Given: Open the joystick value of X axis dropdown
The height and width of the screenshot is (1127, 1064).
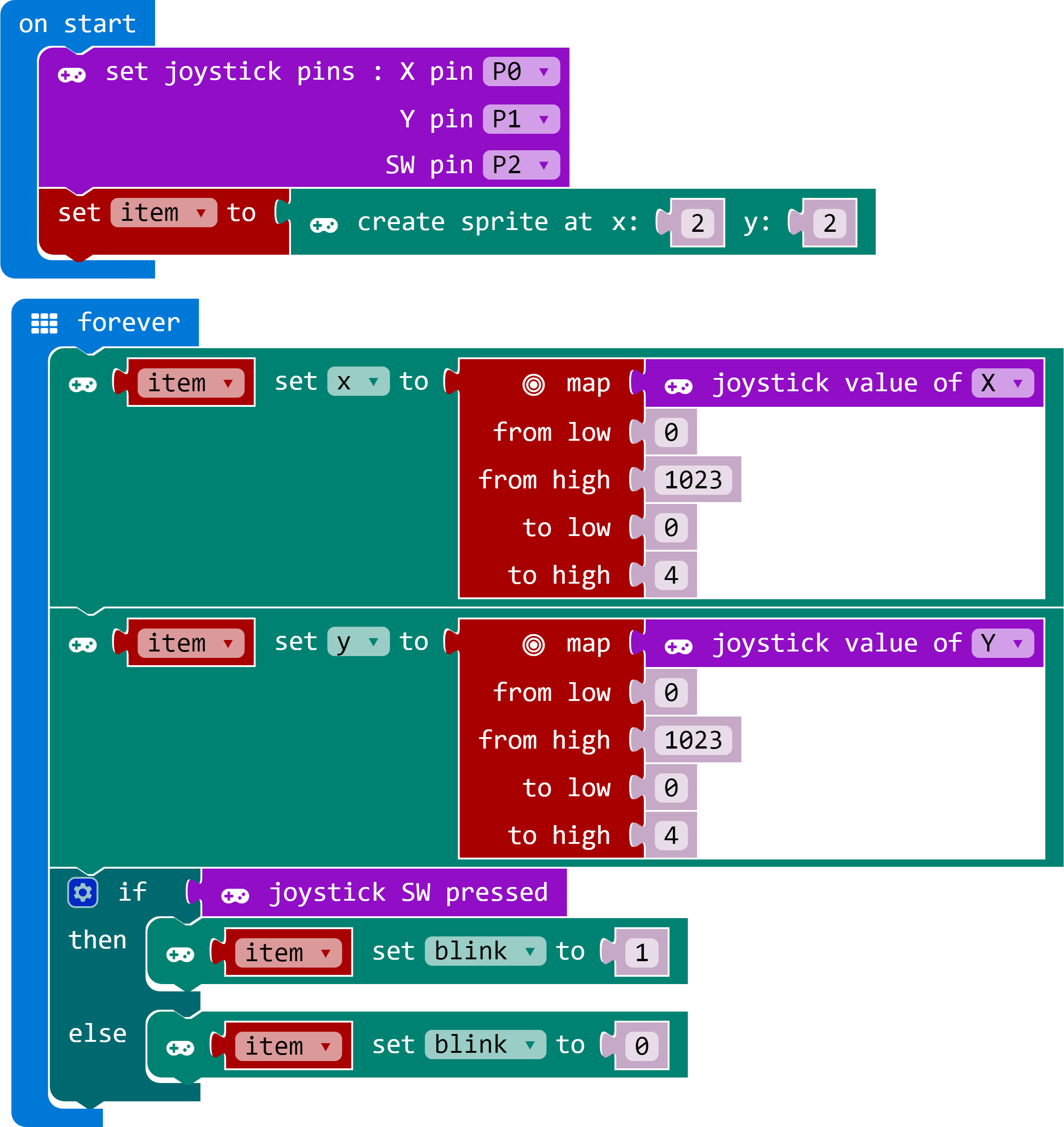Looking at the screenshot, I should tap(1002, 383).
